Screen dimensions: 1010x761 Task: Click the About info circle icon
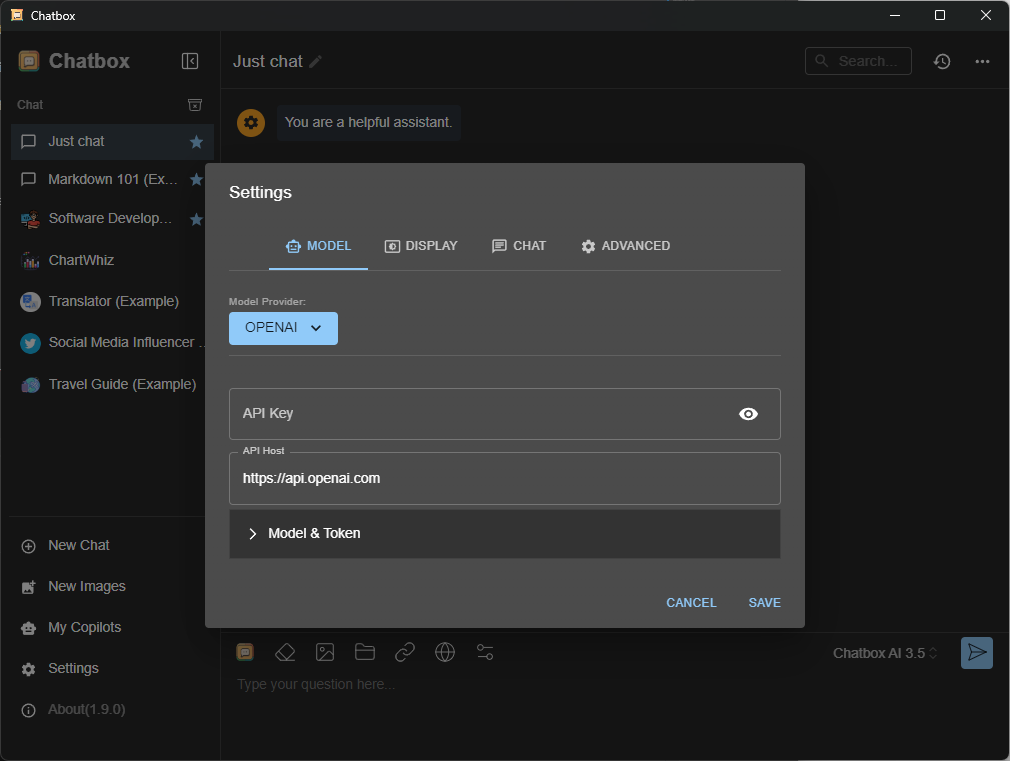pos(28,711)
